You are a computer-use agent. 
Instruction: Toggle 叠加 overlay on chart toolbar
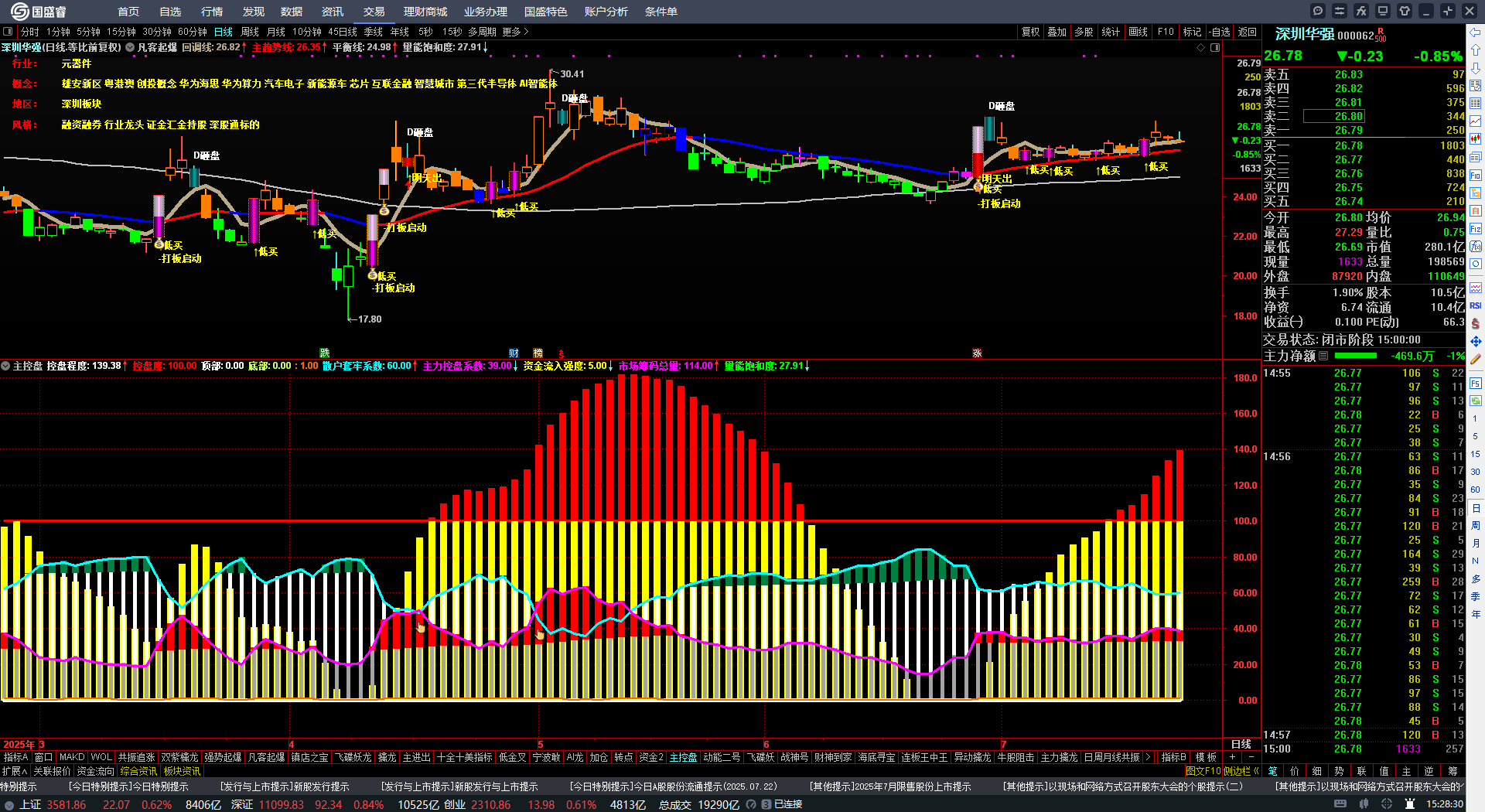1057,32
